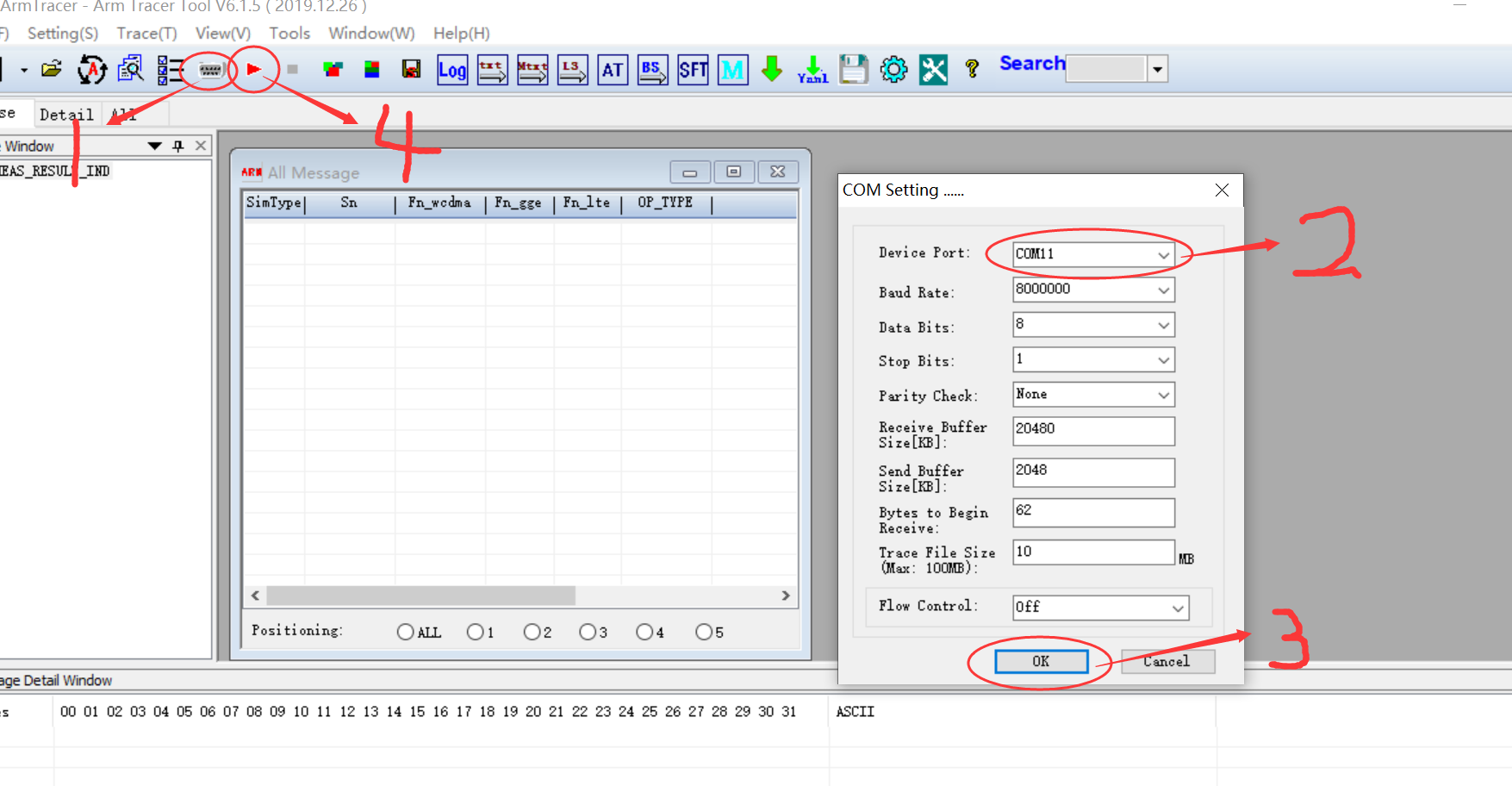Open the checklist filter icon
Image resolution: width=1512 pixels, height=786 pixels.
[171, 70]
